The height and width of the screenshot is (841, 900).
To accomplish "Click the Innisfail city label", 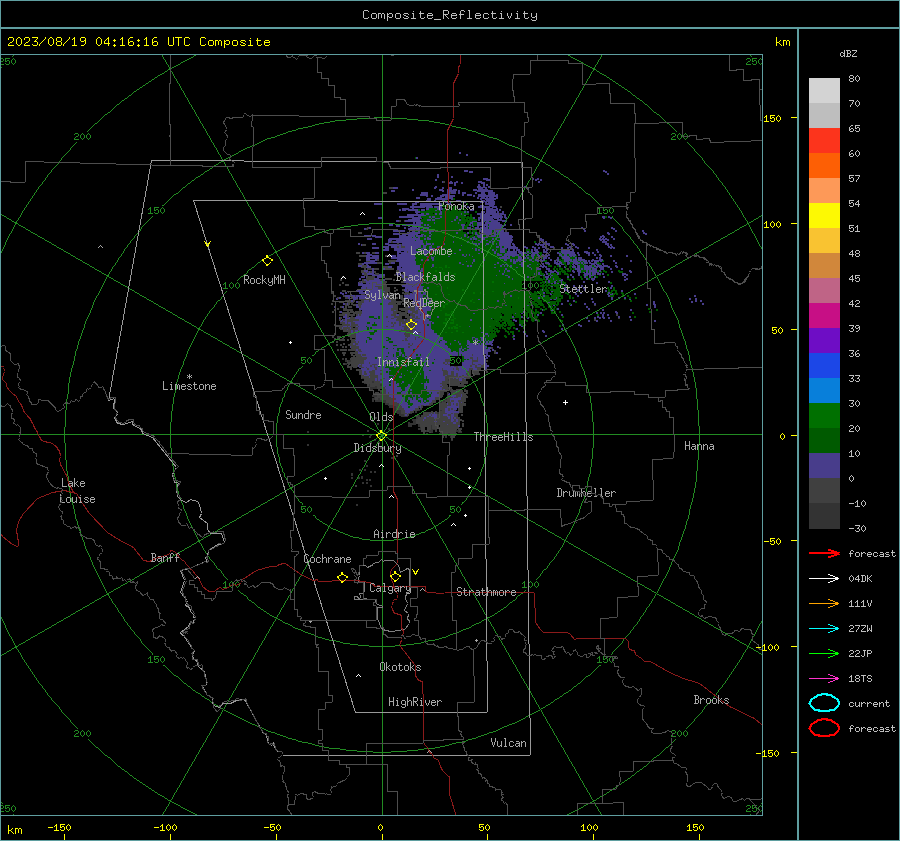I will point(403,362).
